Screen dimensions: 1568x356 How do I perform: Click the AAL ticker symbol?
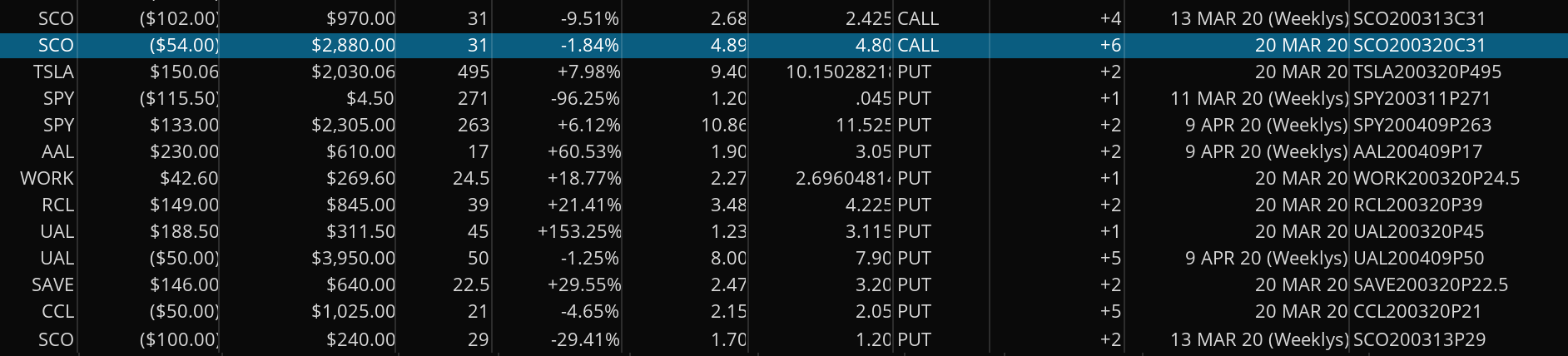(57, 151)
